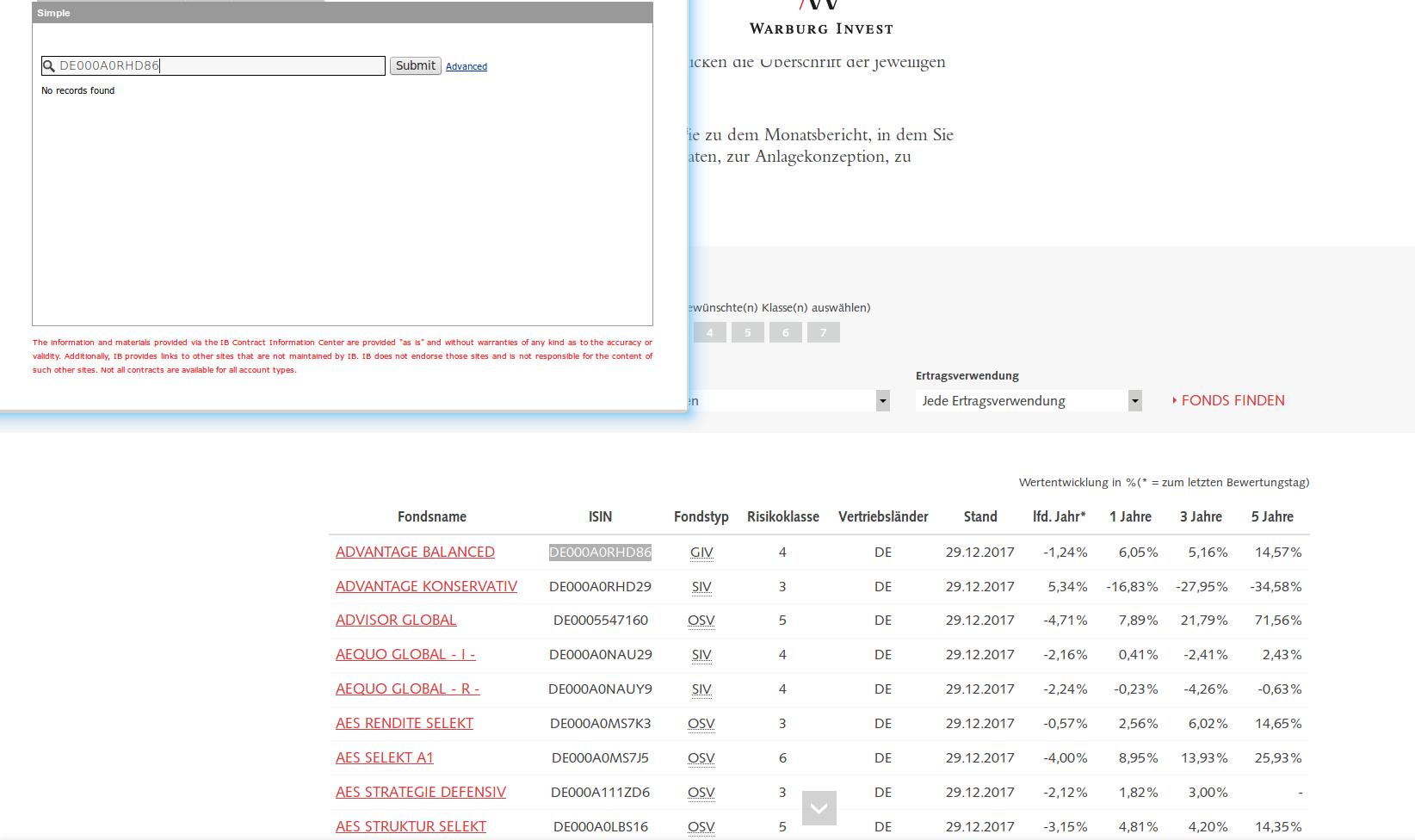Viewport: 1415px width, 840px height.
Task: Click the Warburg Invest logo
Action: (x=821, y=19)
